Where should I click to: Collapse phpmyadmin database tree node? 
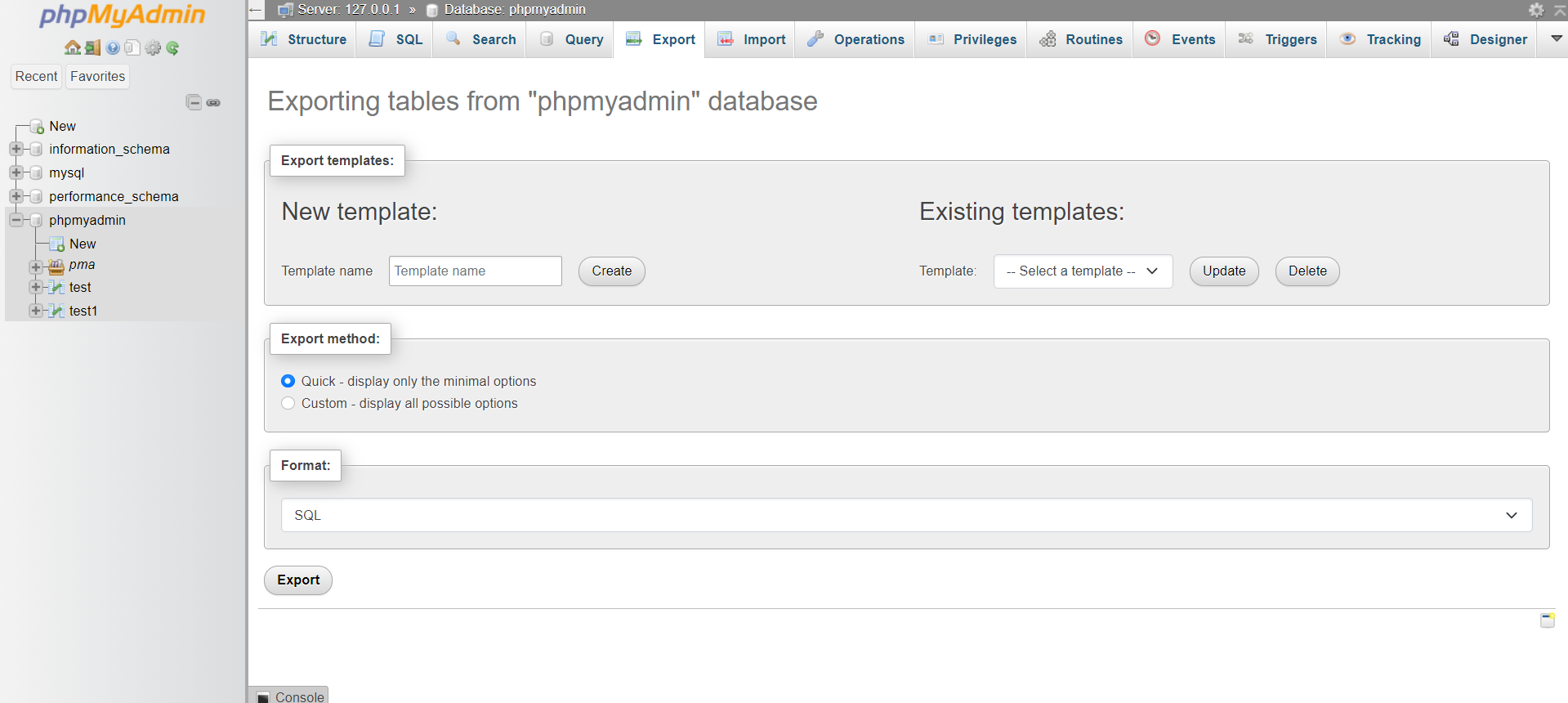click(16, 220)
